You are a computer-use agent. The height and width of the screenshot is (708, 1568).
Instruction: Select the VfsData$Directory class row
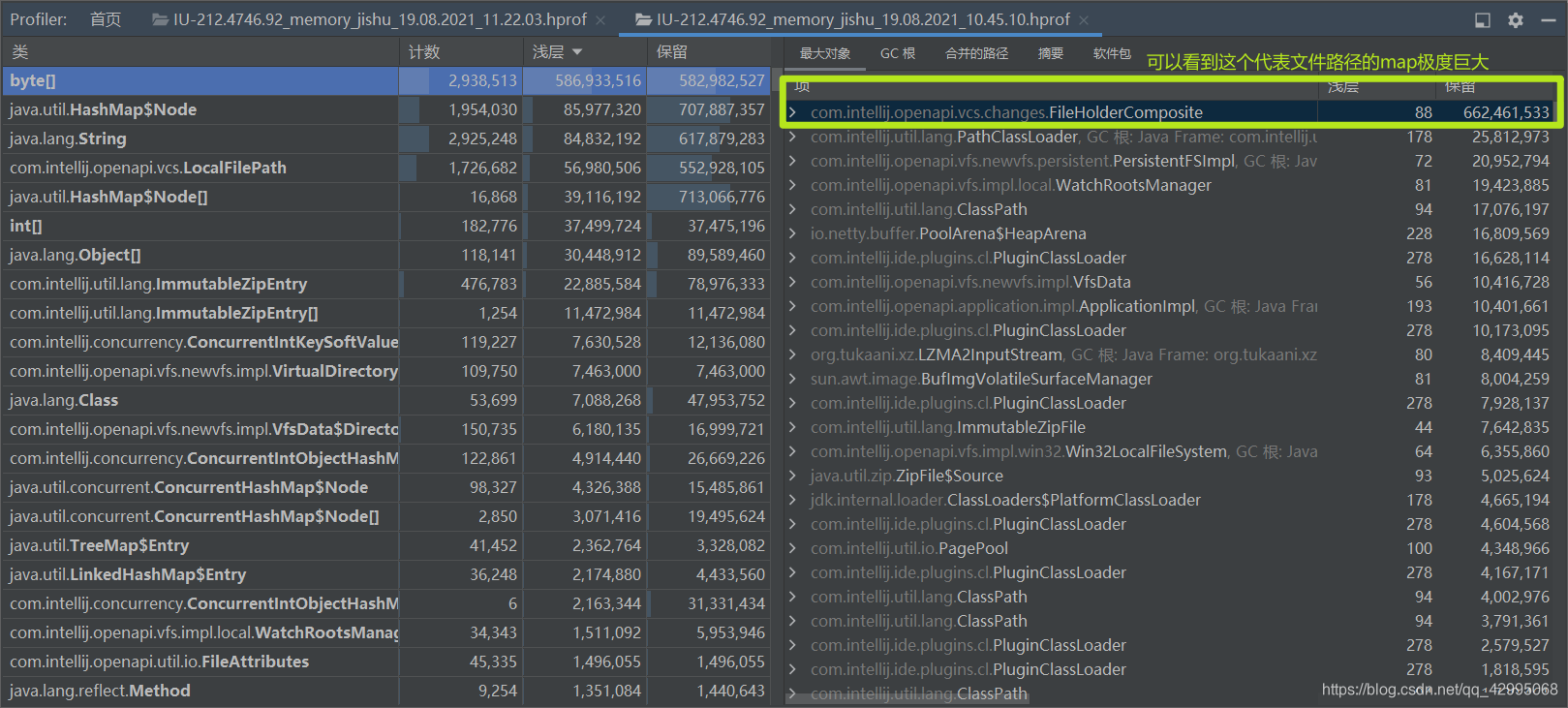(385, 429)
